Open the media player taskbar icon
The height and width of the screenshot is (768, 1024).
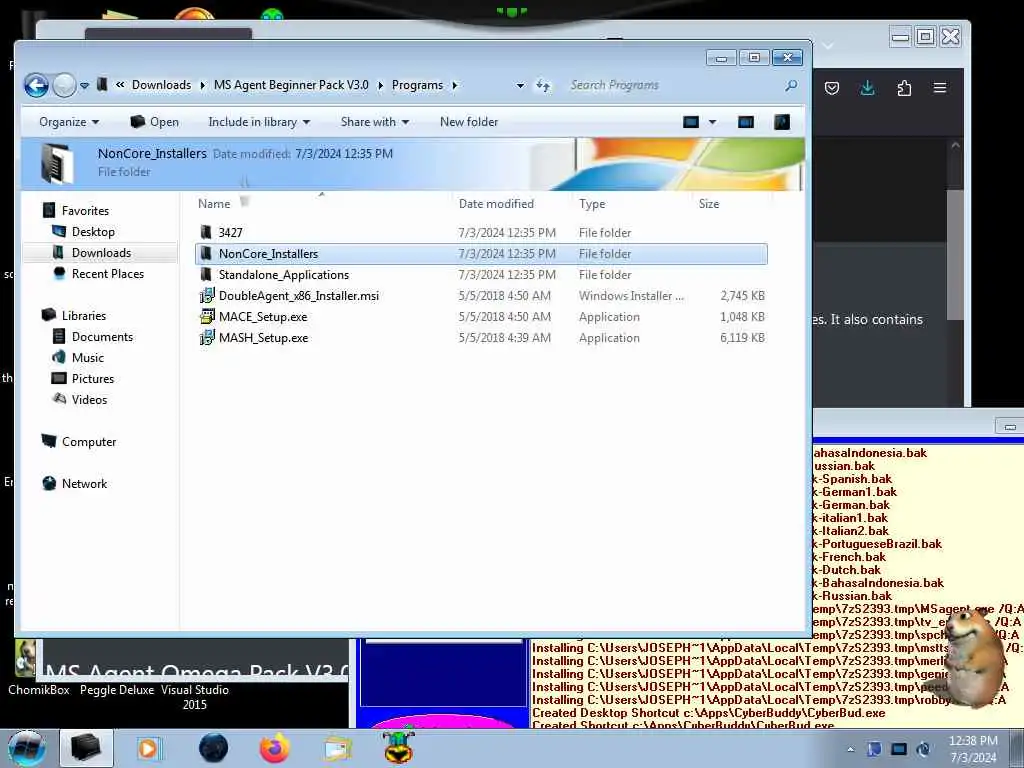(x=148, y=748)
